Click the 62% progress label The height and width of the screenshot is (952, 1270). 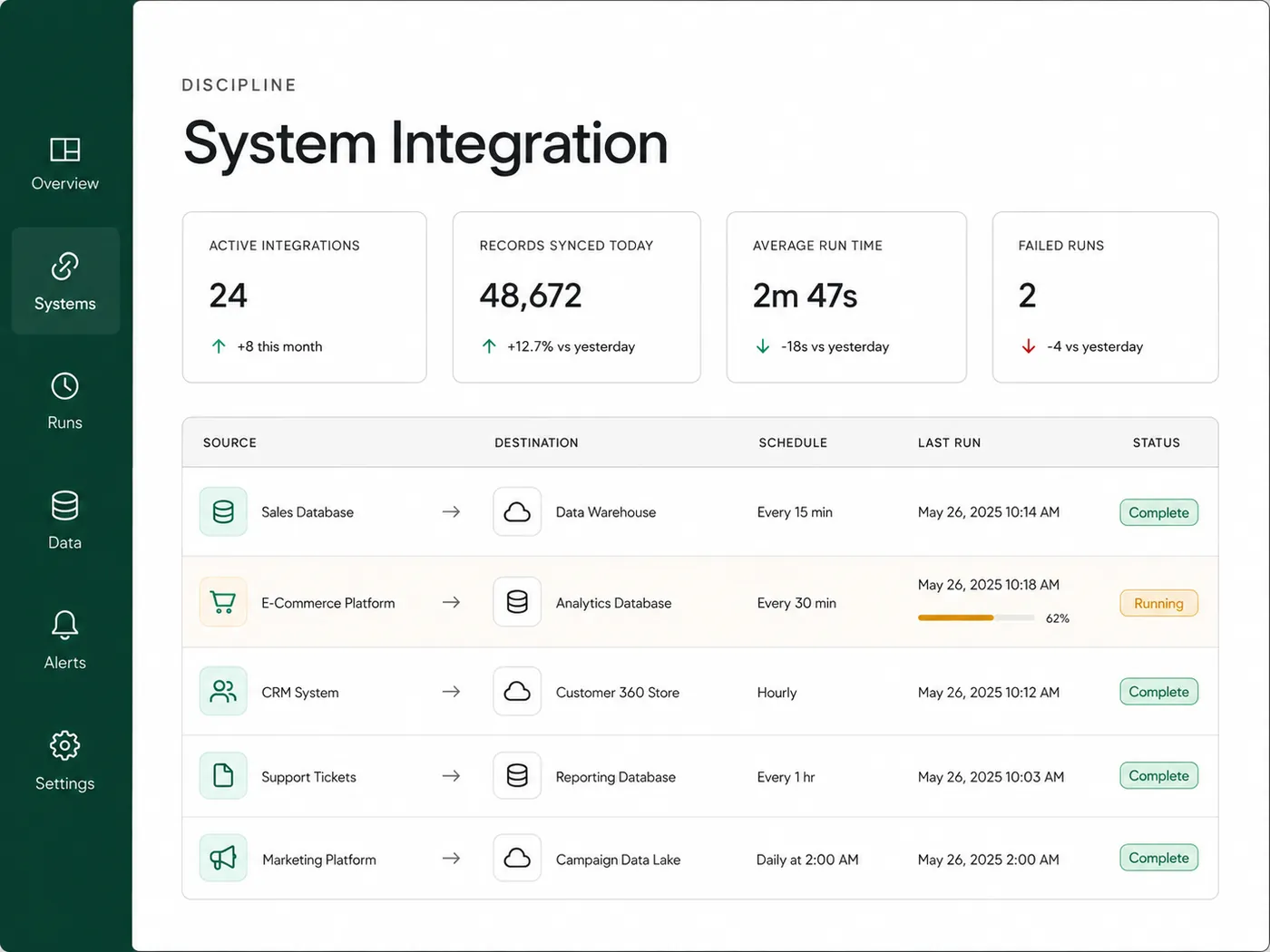click(1058, 618)
